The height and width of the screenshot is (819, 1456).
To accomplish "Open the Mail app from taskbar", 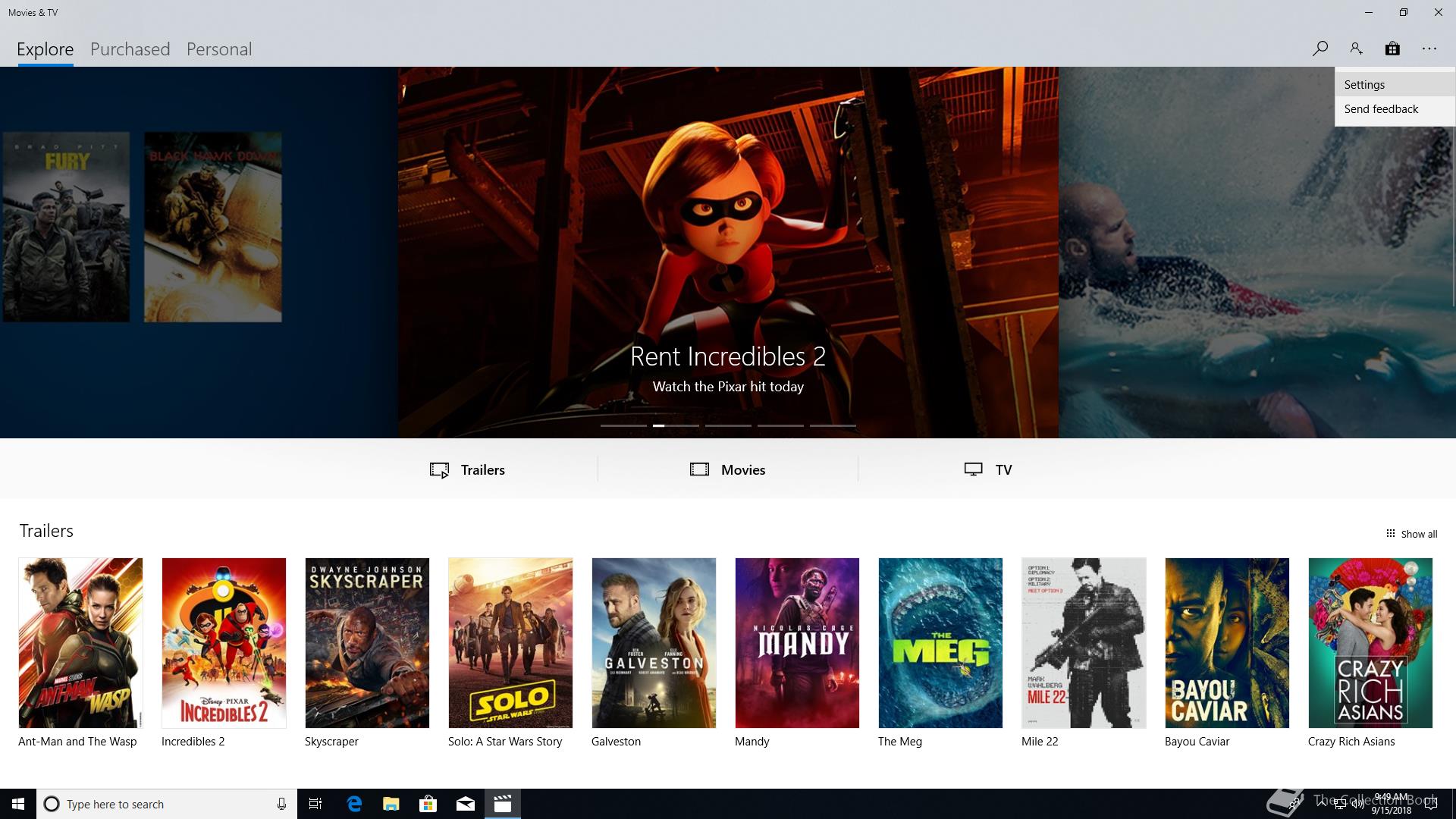I will click(x=466, y=804).
